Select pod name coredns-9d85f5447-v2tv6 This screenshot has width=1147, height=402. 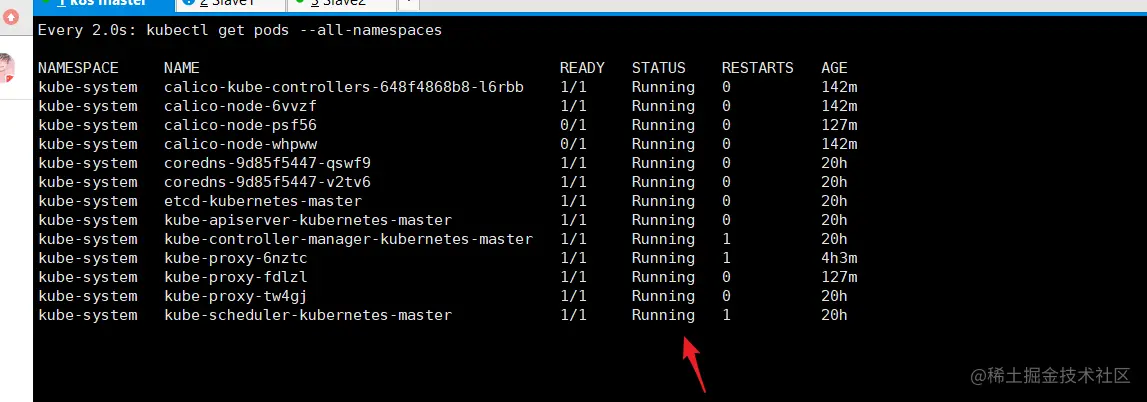(267, 182)
